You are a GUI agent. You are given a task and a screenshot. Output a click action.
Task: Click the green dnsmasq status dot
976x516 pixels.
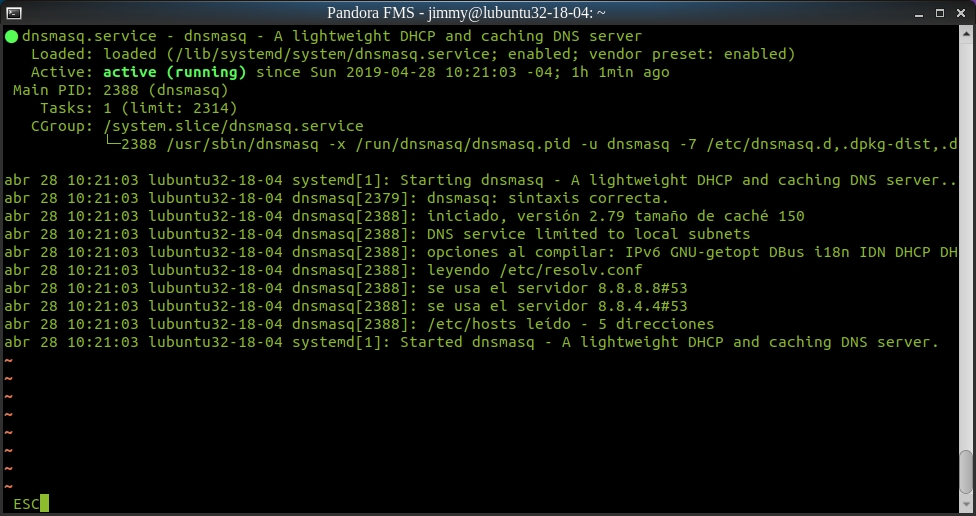pyautogui.click(x=11, y=37)
